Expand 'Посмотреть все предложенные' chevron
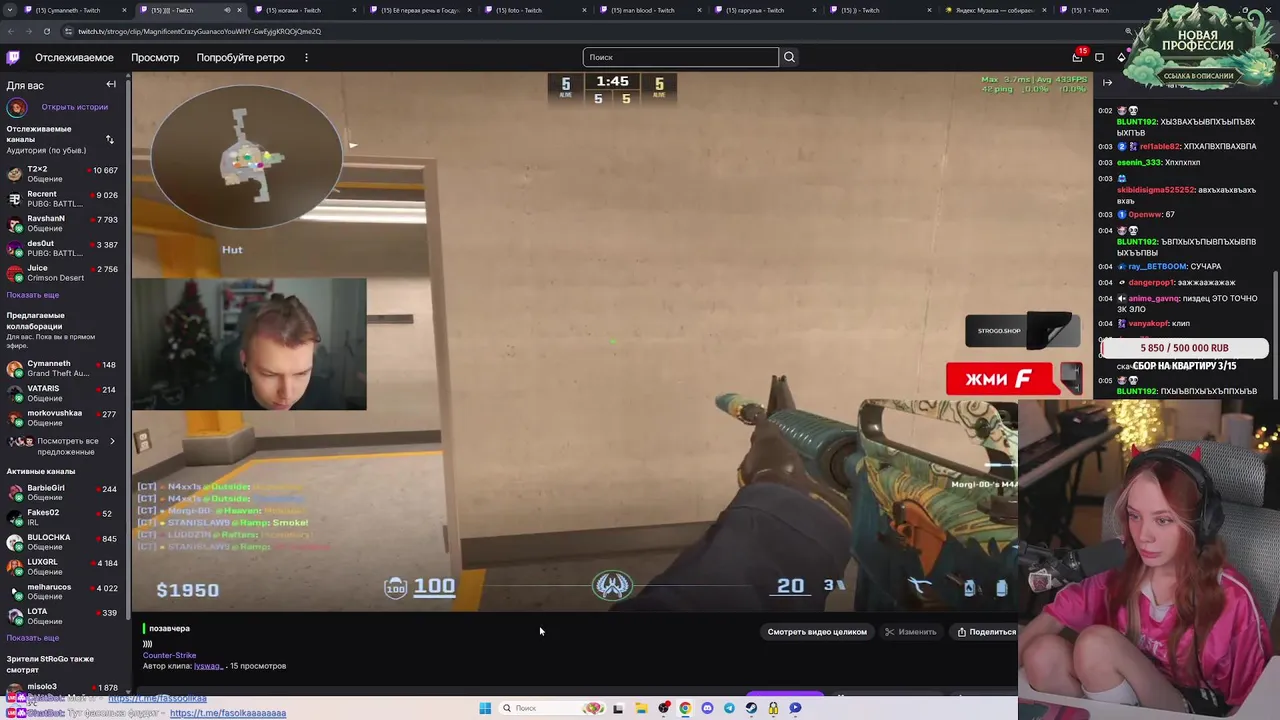1280x720 pixels. pos(112,441)
